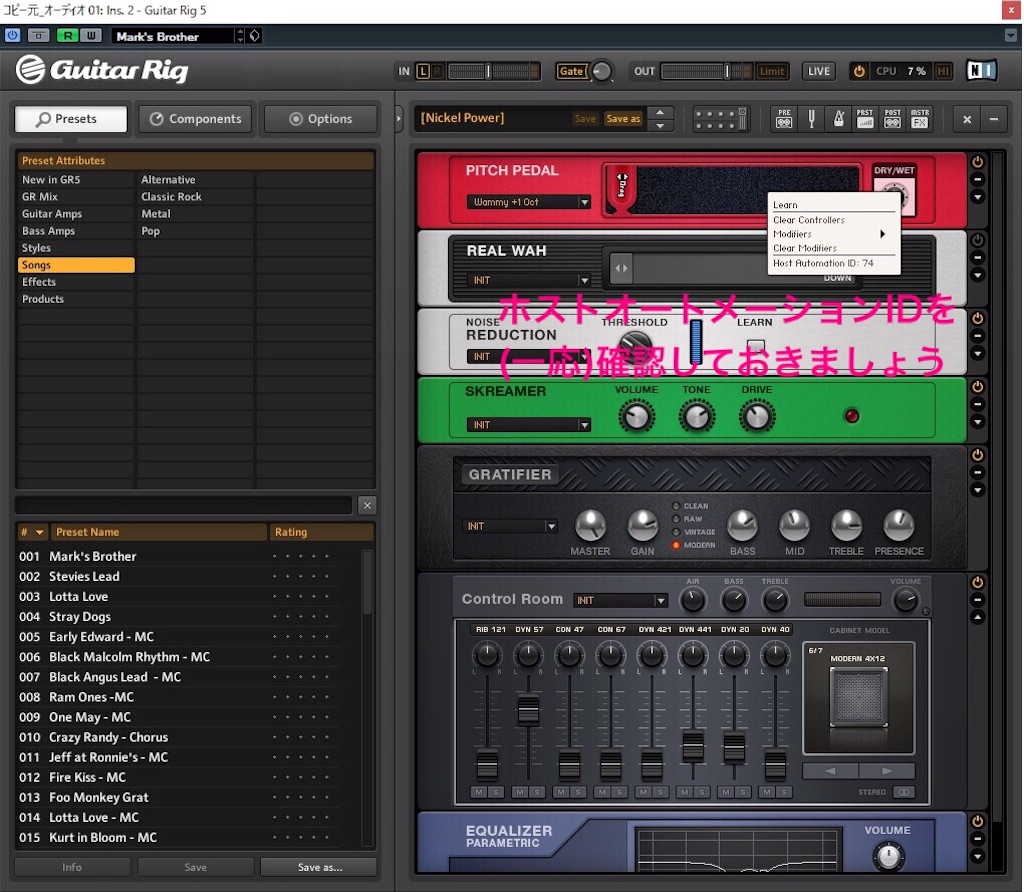Screen dimensions: 1024x892
Task: Open the Gratifier INIT preset dropdown
Action: [511, 526]
